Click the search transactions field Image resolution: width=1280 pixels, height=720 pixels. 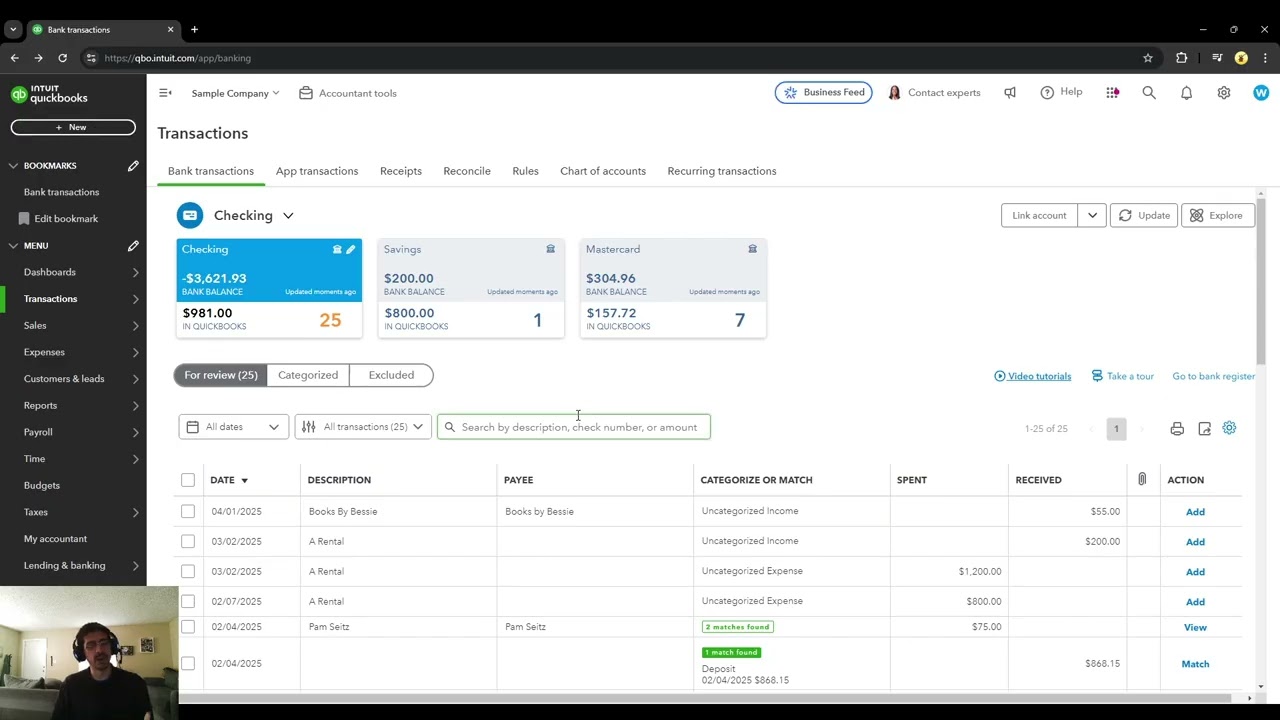(x=574, y=427)
